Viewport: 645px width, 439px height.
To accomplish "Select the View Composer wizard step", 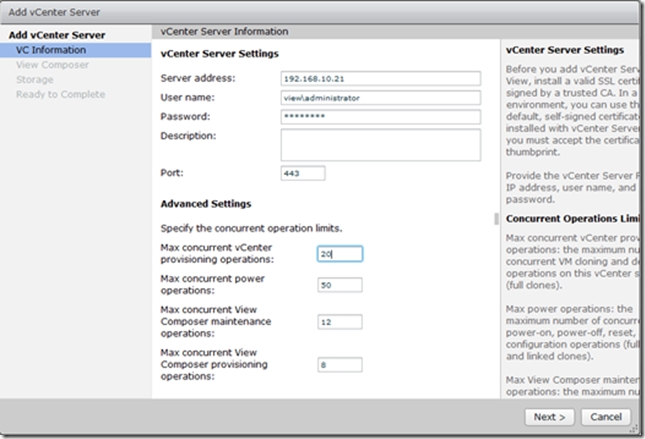I will [x=52, y=65].
